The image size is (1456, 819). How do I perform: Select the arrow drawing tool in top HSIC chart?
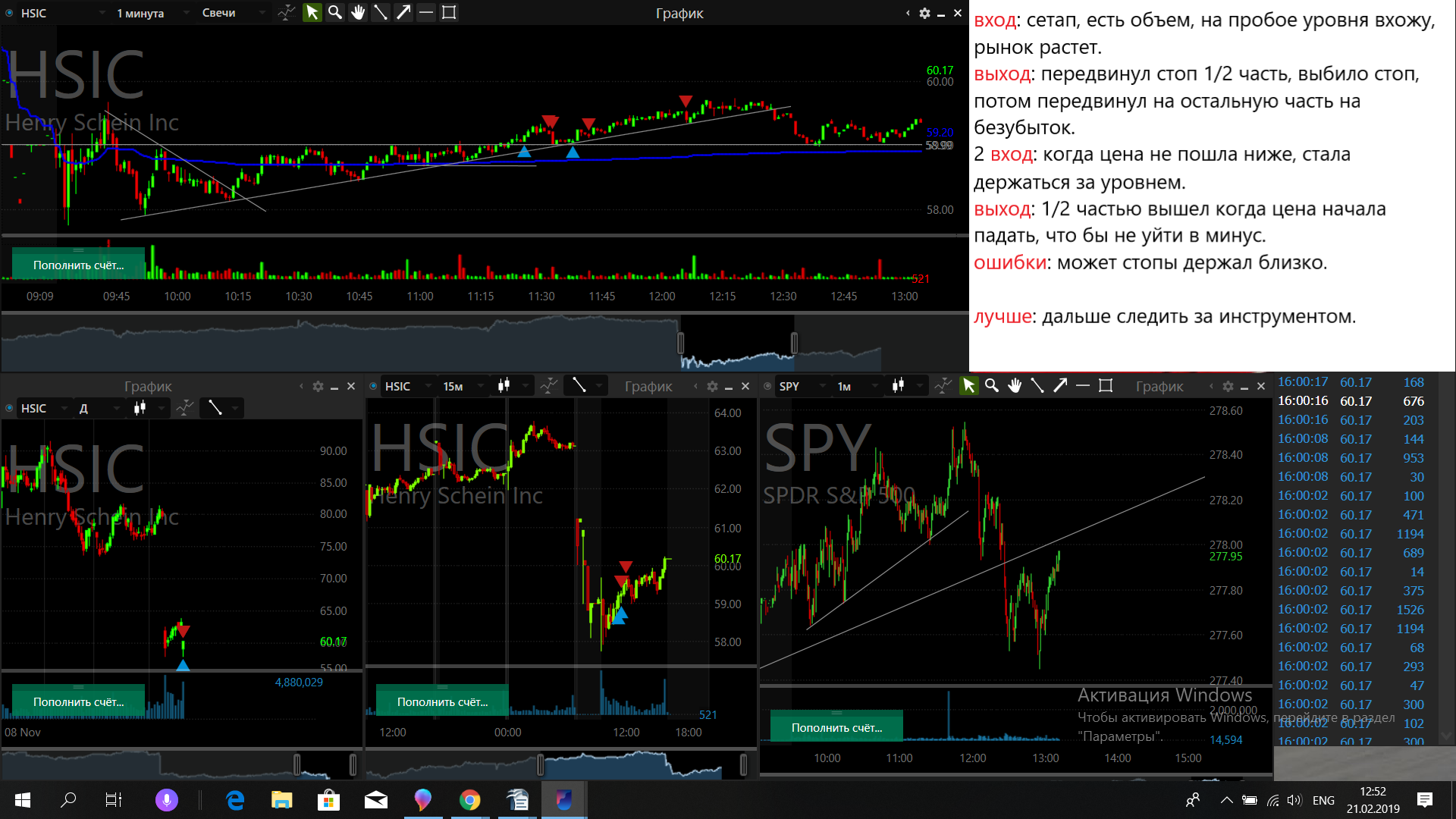coord(403,13)
